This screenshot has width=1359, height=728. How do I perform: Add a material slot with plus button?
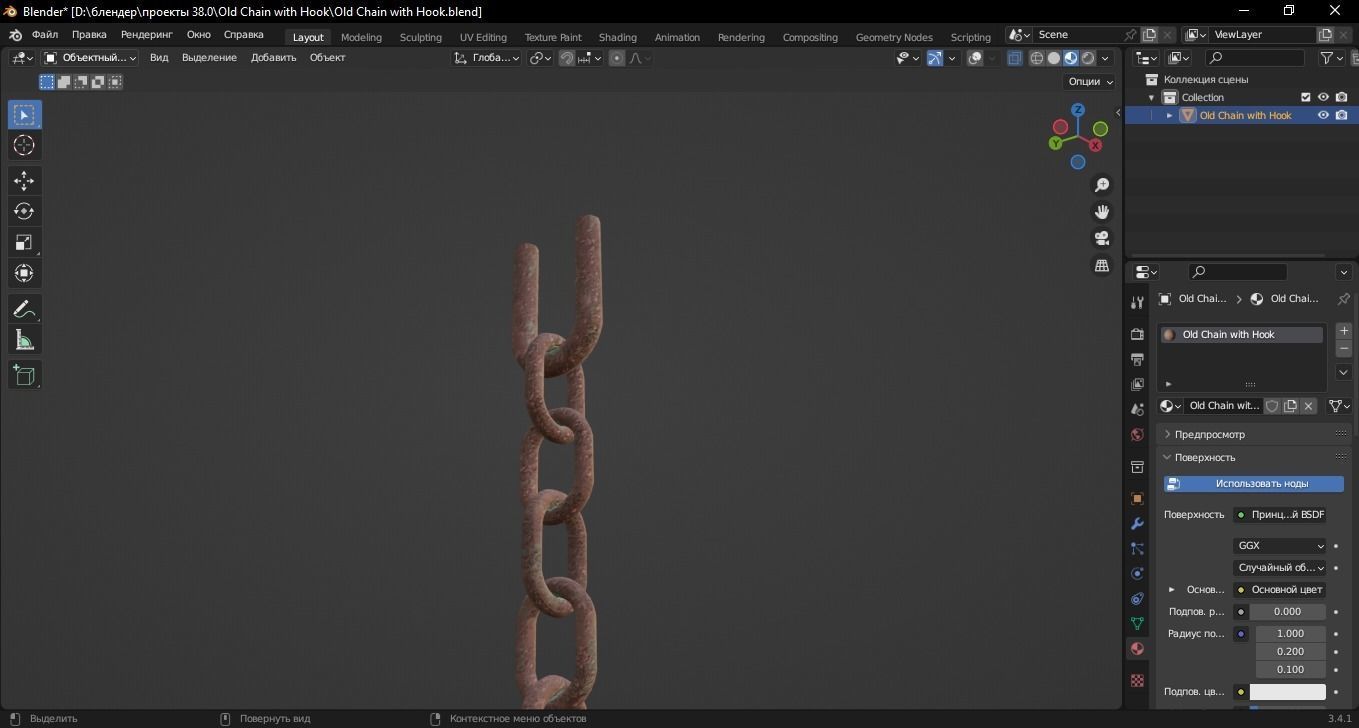pos(1344,330)
